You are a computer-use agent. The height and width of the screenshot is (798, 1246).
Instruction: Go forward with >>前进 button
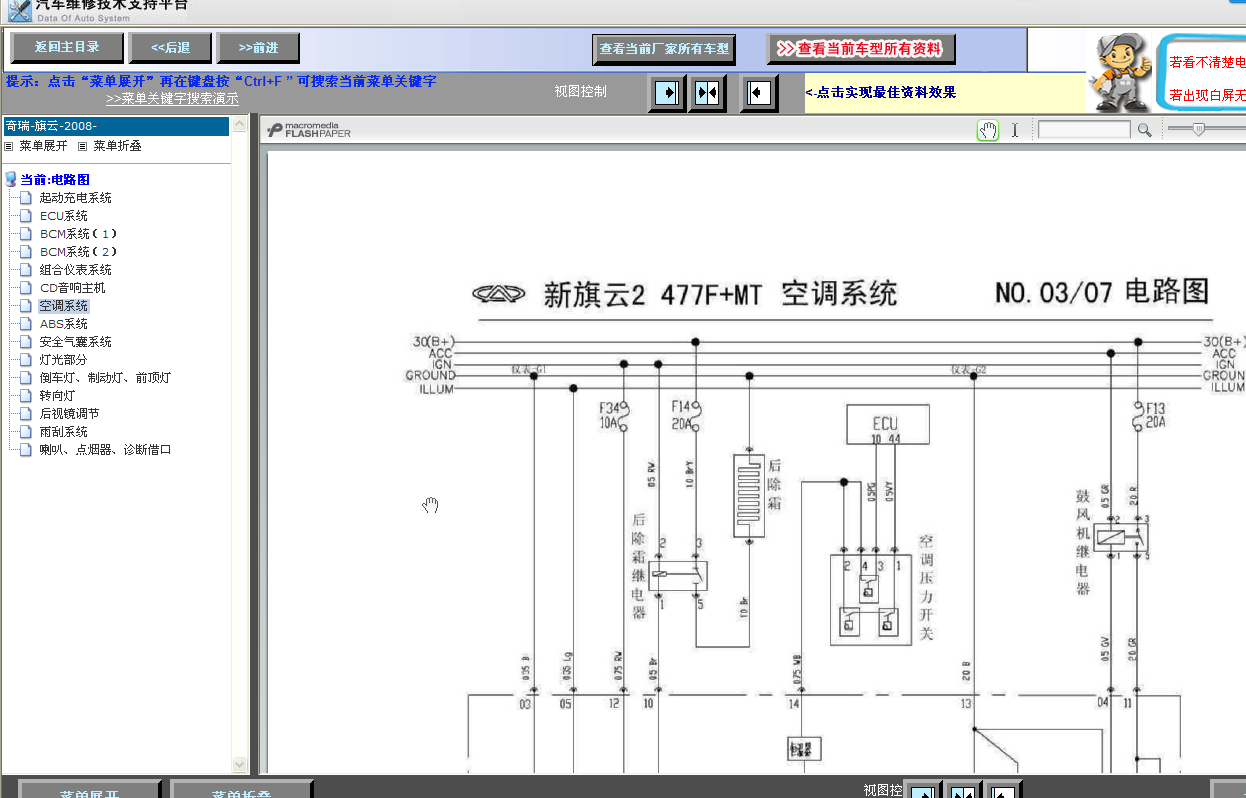(x=258, y=47)
